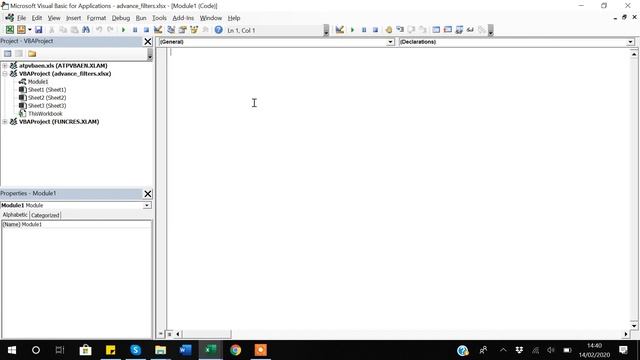The width and height of the screenshot is (640, 360).
Task: Click View Code in Project panel
Action: point(7,53)
